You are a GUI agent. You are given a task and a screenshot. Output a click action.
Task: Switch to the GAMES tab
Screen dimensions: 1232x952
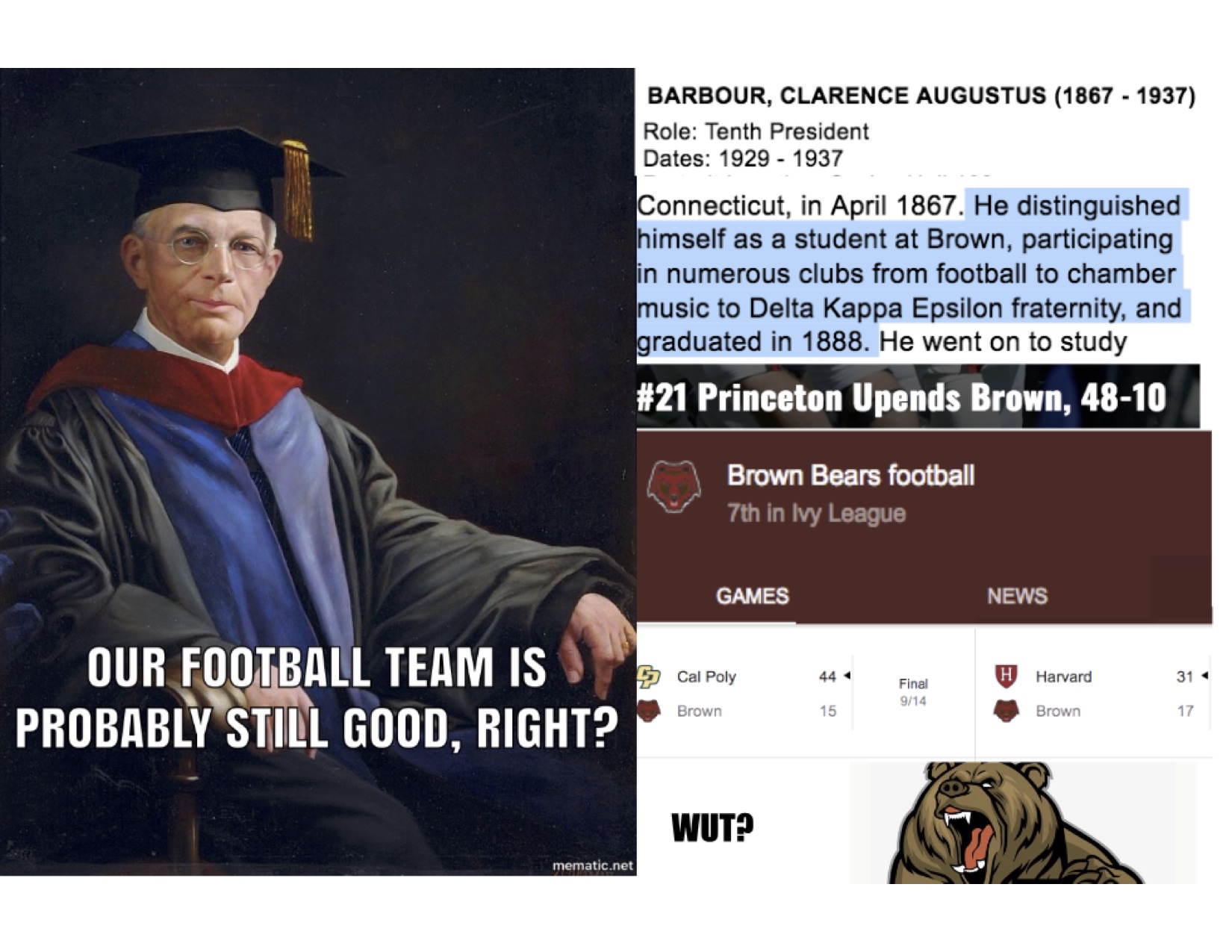point(752,596)
